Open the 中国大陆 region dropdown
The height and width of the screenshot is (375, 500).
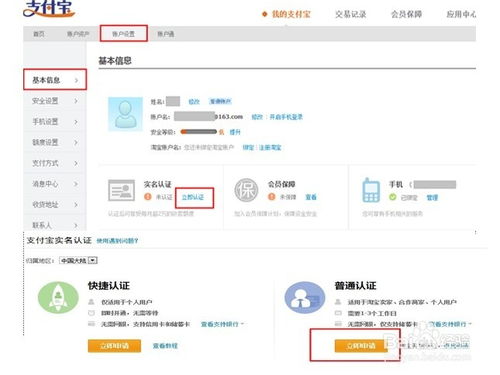78,260
